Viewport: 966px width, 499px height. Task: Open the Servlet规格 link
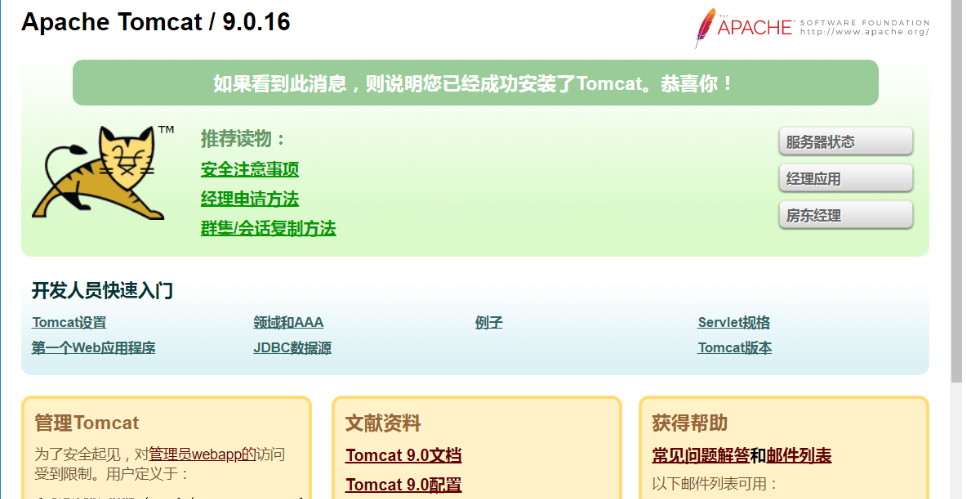click(734, 322)
